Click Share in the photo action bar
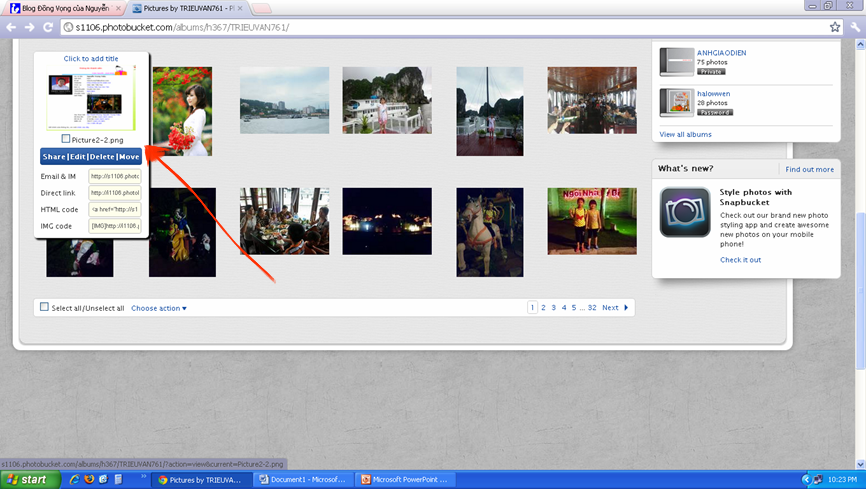This screenshot has height=489, width=866. 53,157
